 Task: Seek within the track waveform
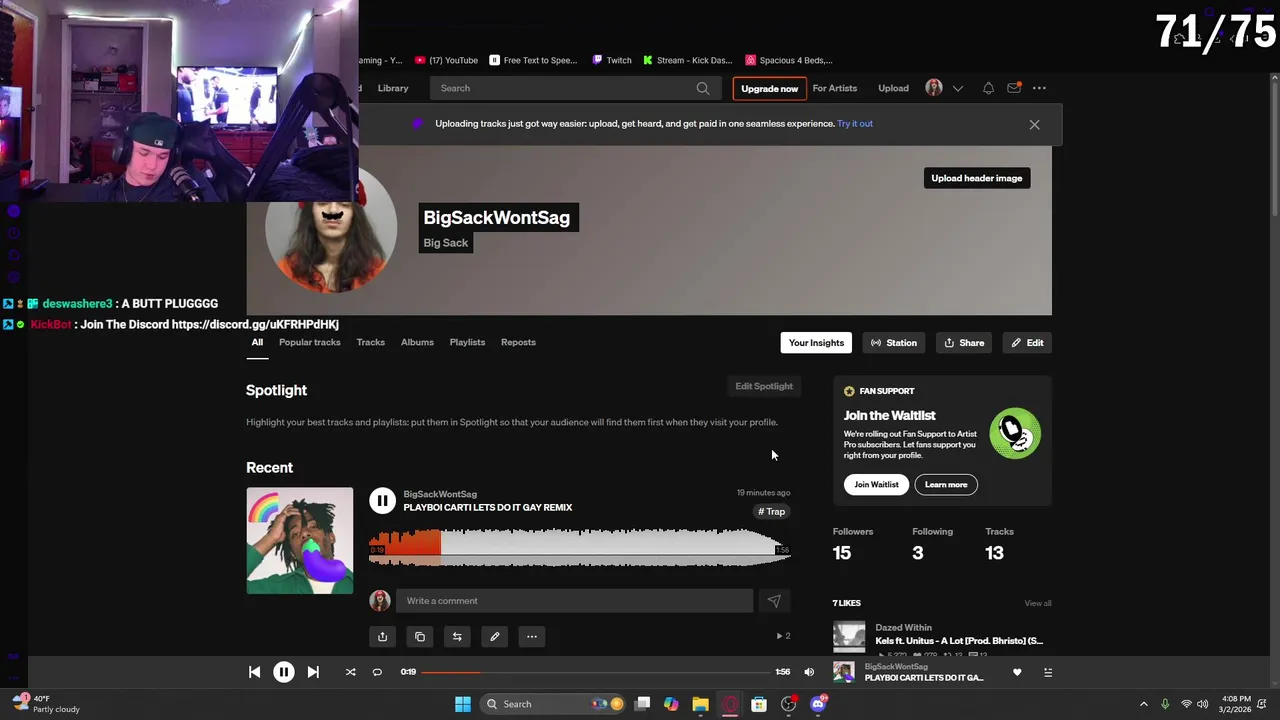pos(579,548)
